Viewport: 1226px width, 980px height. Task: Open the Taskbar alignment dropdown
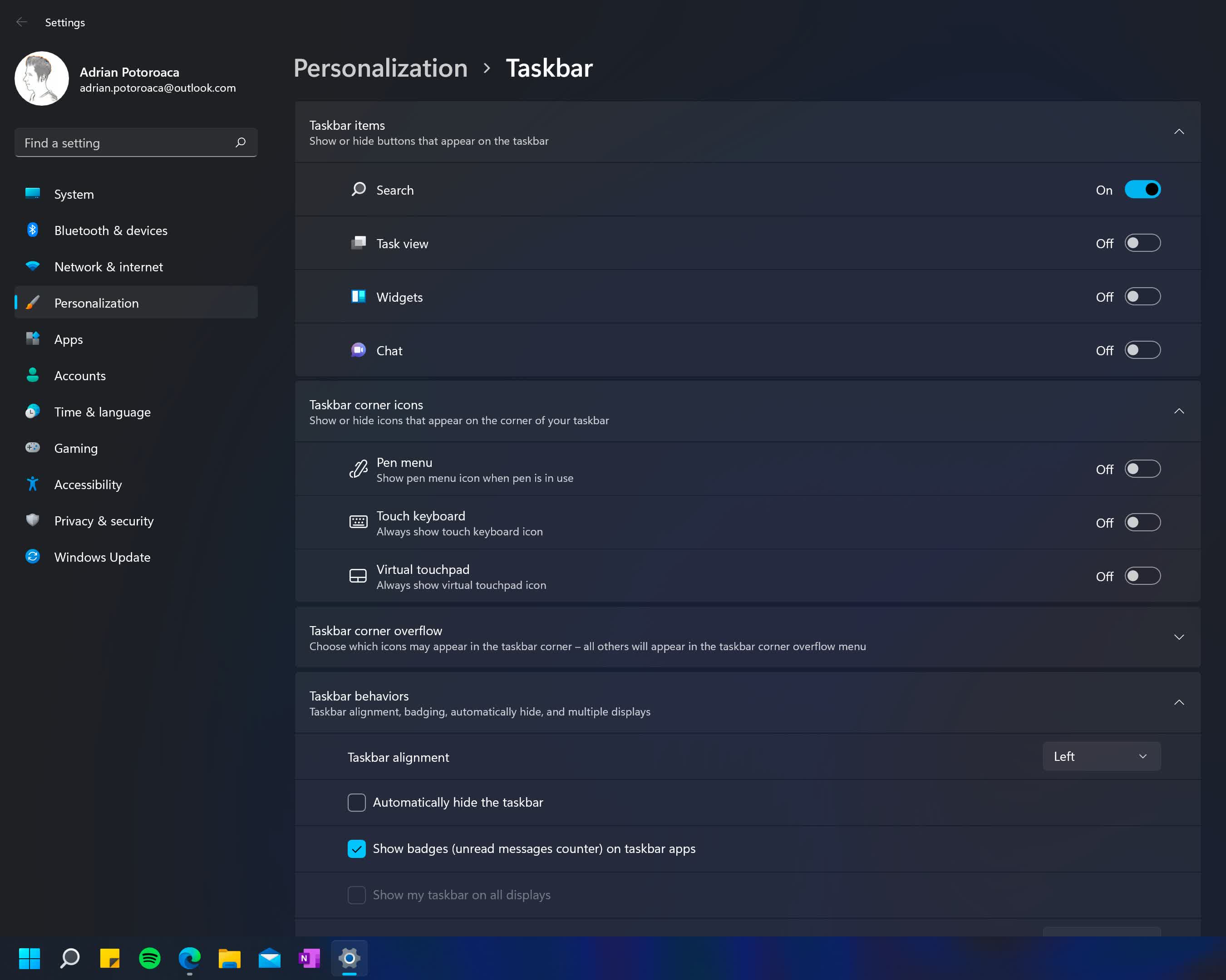[x=1101, y=757]
